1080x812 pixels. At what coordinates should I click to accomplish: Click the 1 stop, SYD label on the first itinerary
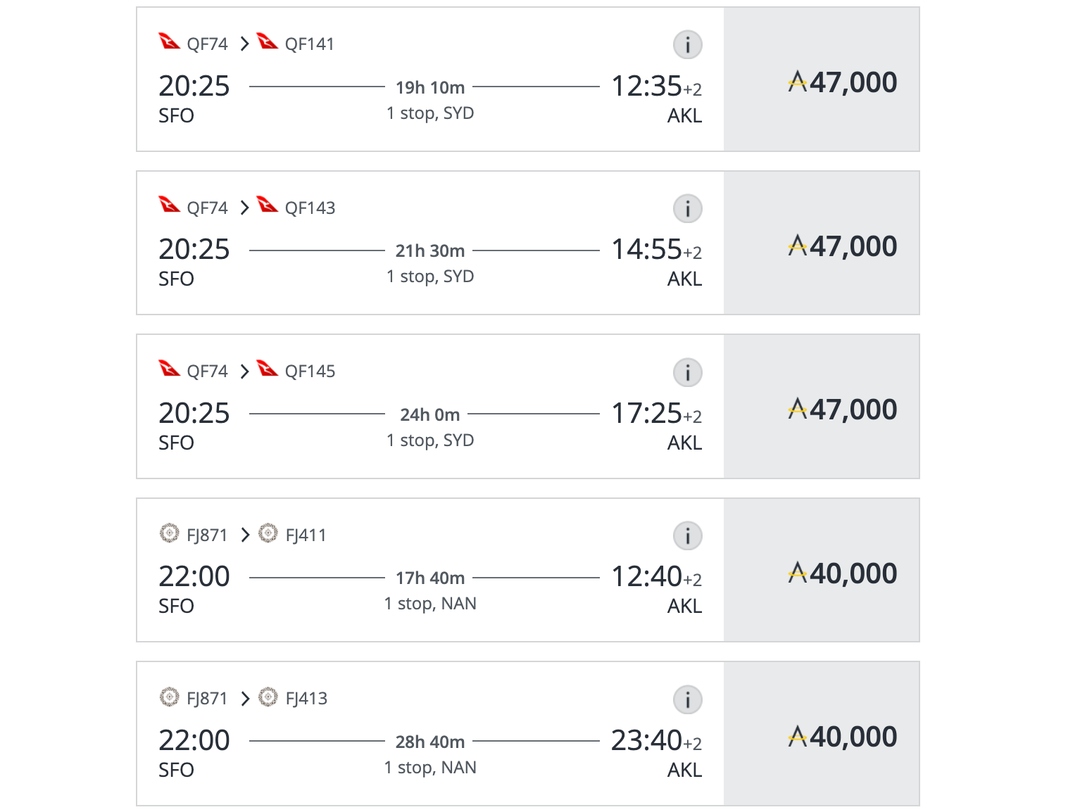click(429, 113)
